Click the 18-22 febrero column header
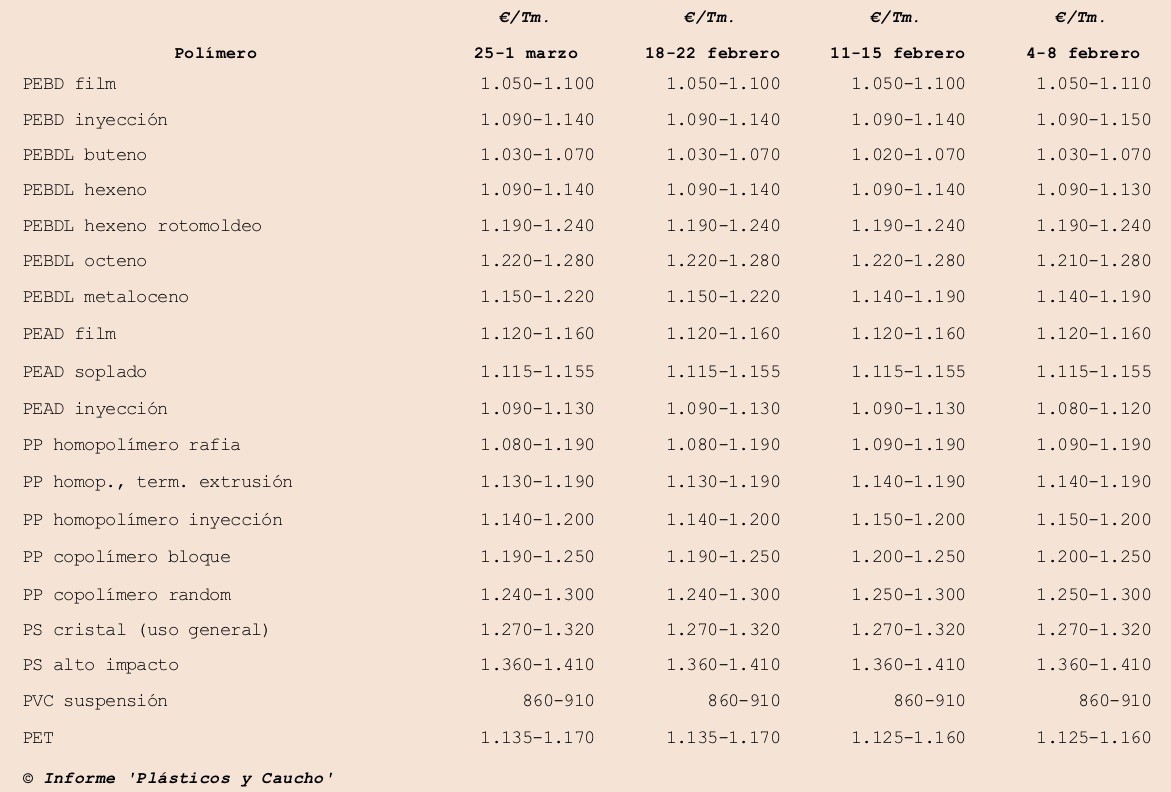Viewport: 1171px width, 792px height. 712,53
